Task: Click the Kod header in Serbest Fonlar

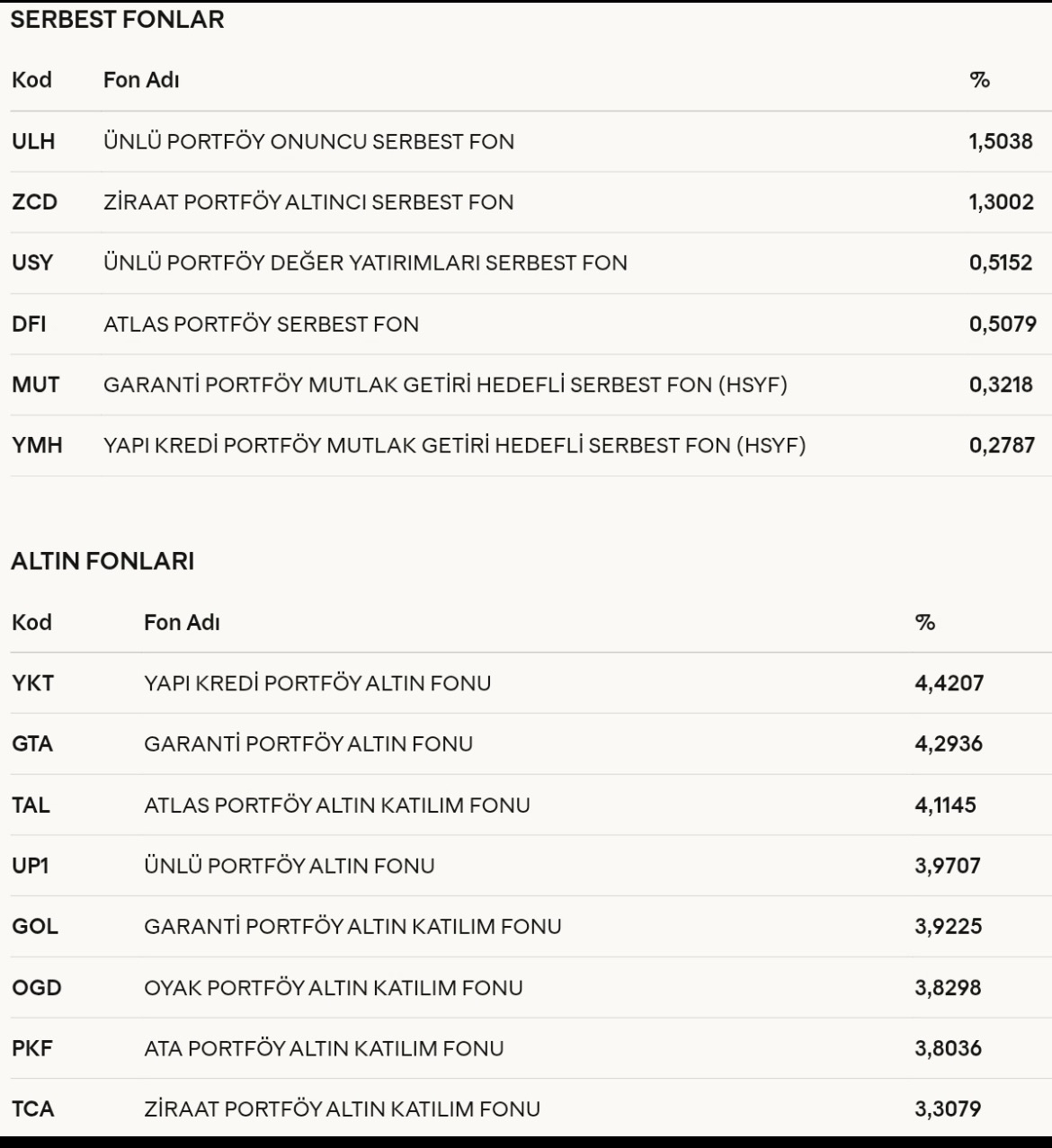Action: (x=31, y=80)
